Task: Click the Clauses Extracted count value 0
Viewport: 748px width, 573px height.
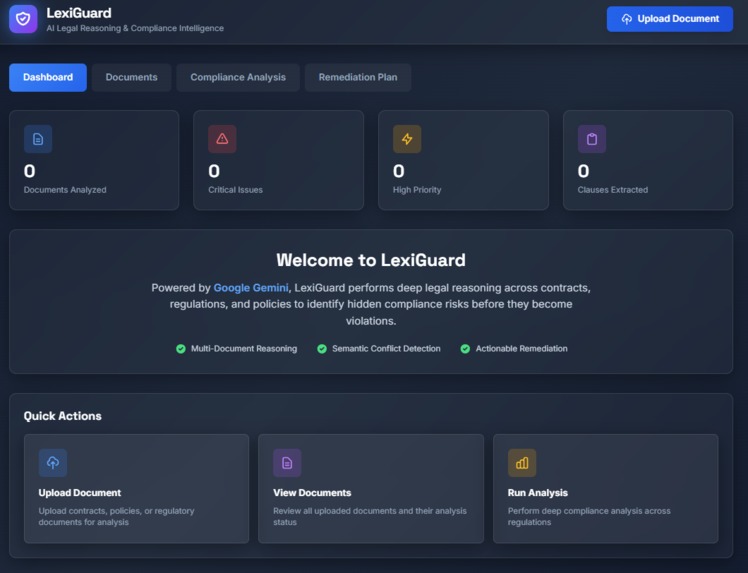Action: click(583, 171)
